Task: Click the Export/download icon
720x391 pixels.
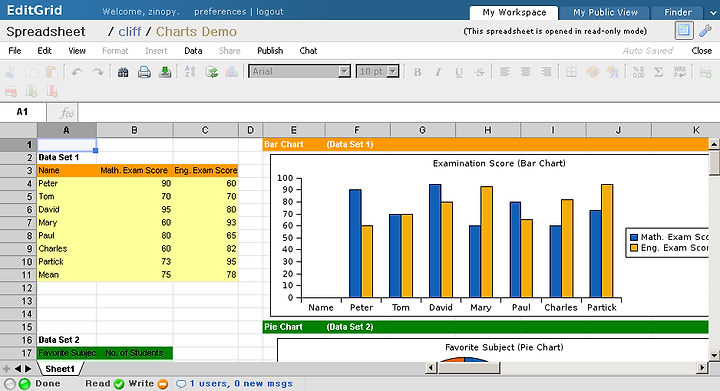Action: [x=165, y=72]
